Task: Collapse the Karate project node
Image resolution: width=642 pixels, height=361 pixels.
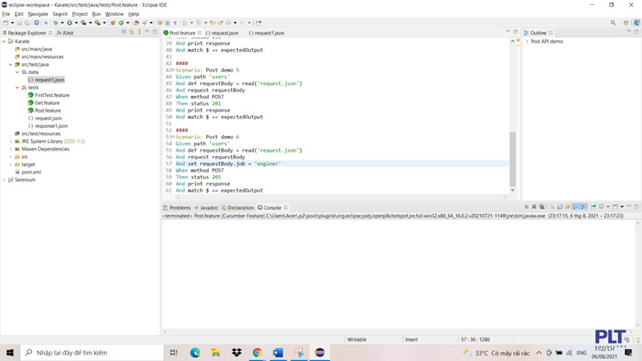Action: pyautogui.click(x=4, y=41)
